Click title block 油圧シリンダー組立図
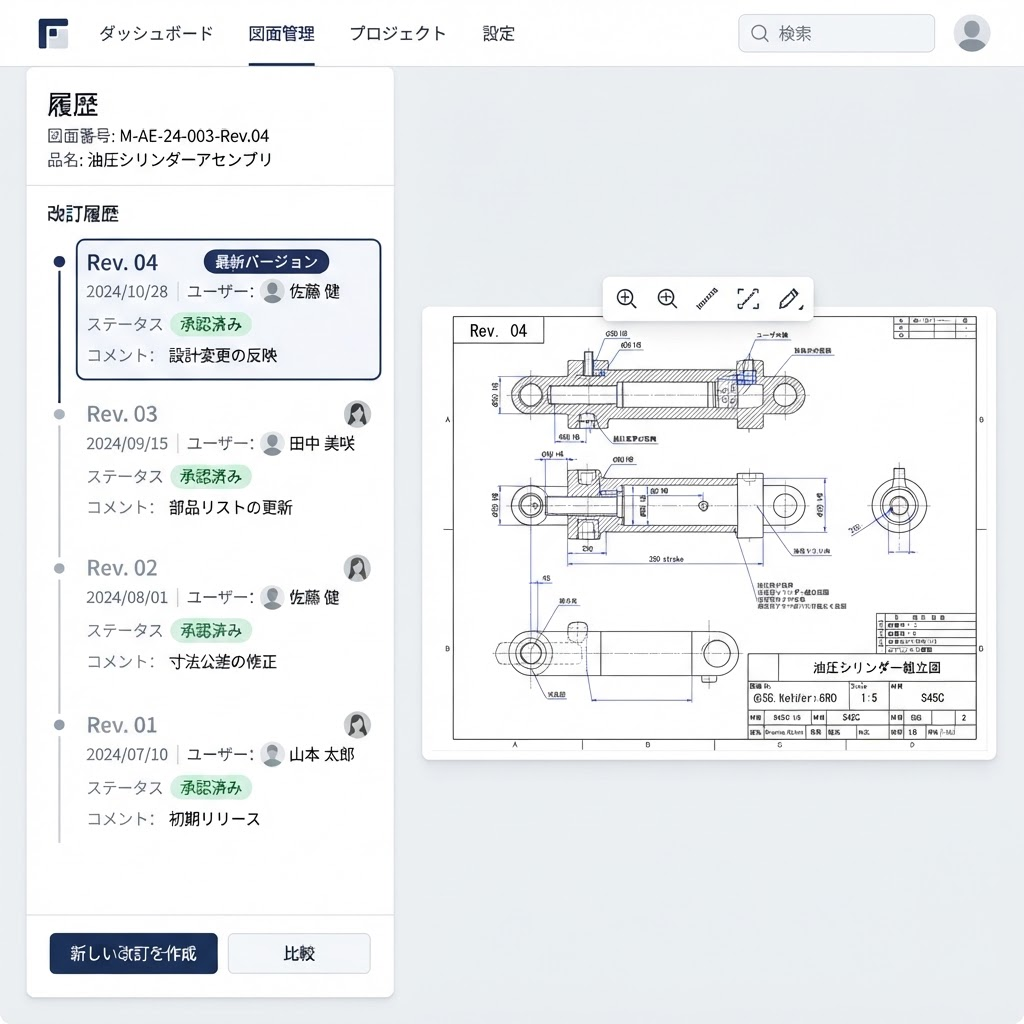Image resolution: width=1024 pixels, height=1024 pixels. (x=876, y=667)
